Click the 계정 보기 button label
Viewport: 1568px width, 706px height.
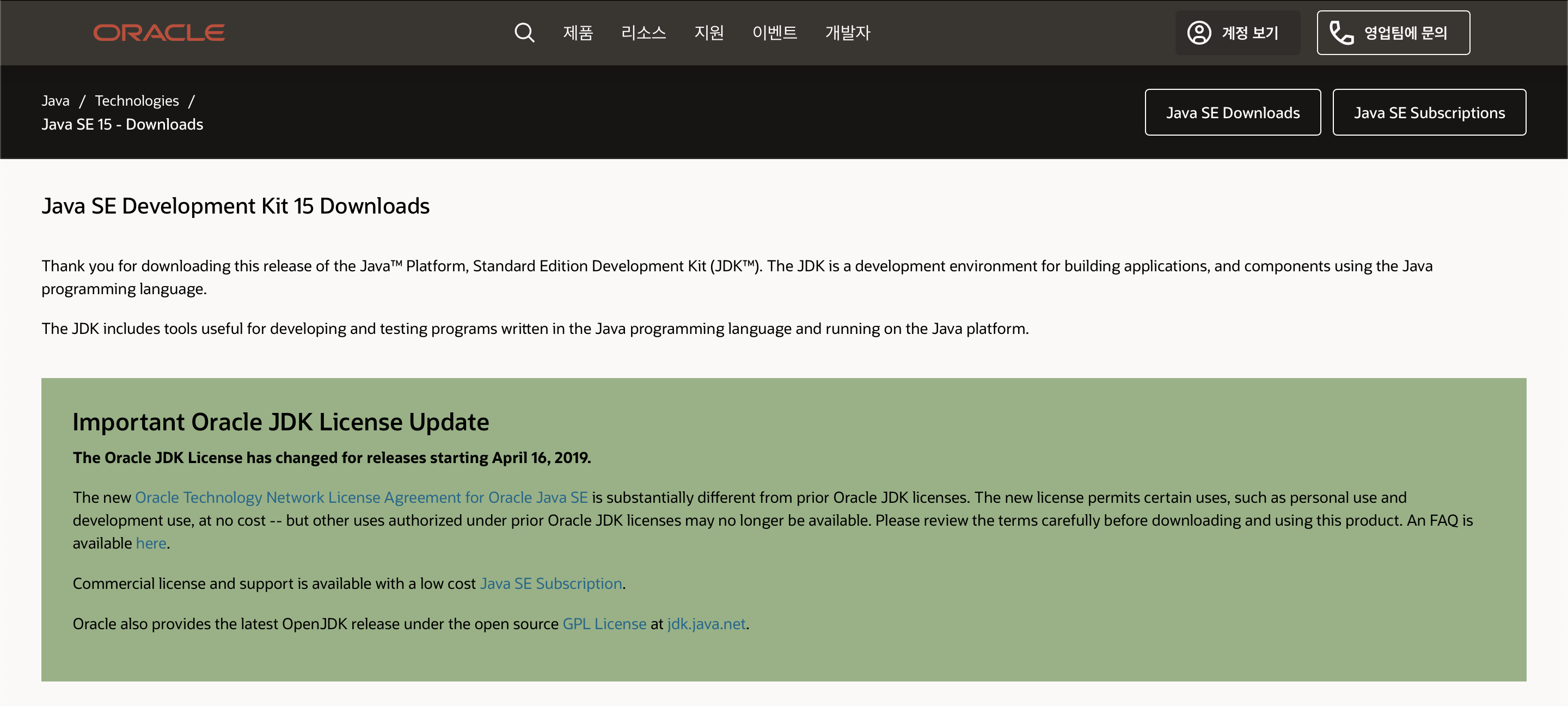pos(1249,32)
